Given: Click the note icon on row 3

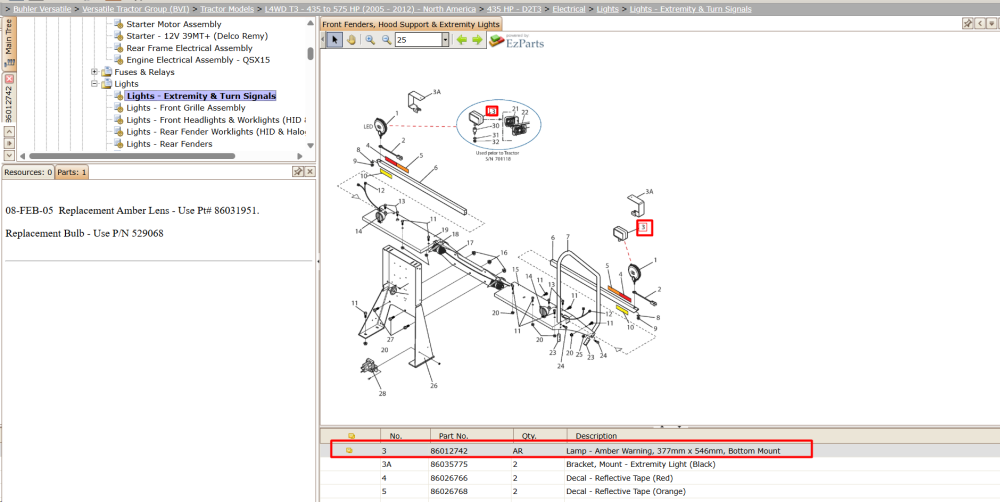Looking at the screenshot, I should (349, 451).
